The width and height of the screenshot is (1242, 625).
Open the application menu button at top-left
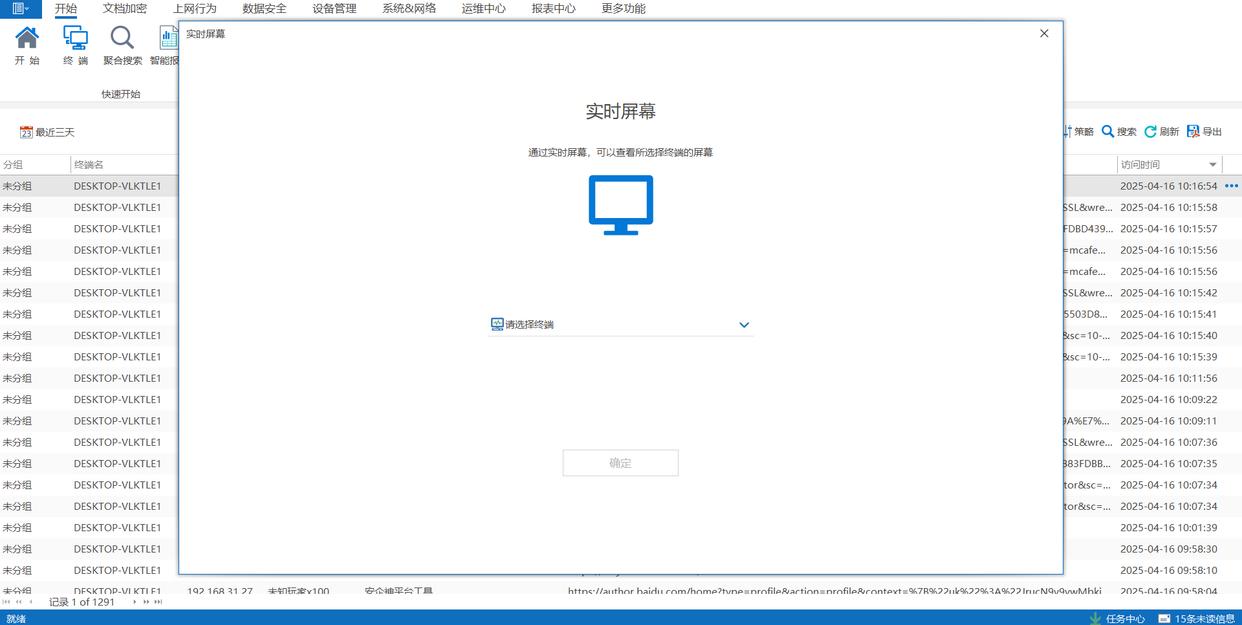[20, 8]
